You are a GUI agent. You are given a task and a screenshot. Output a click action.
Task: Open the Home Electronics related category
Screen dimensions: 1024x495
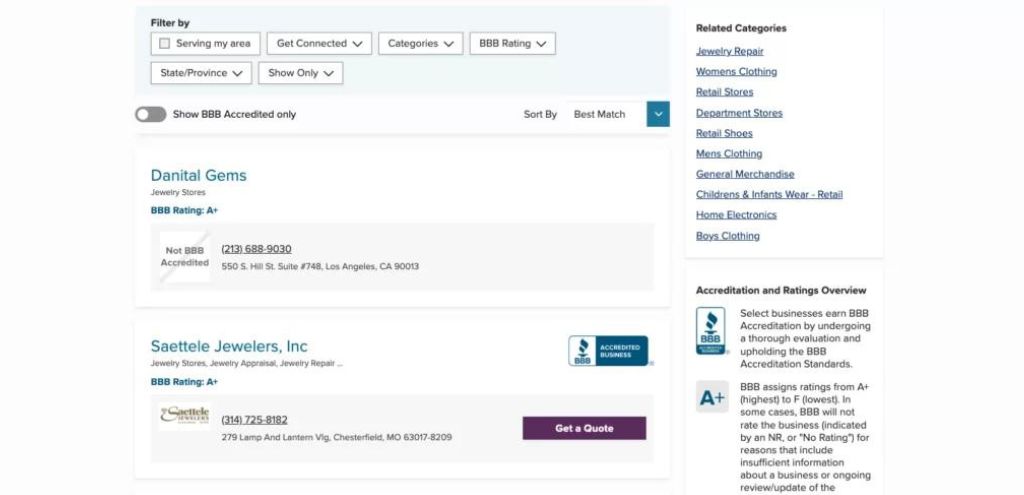(x=737, y=215)
